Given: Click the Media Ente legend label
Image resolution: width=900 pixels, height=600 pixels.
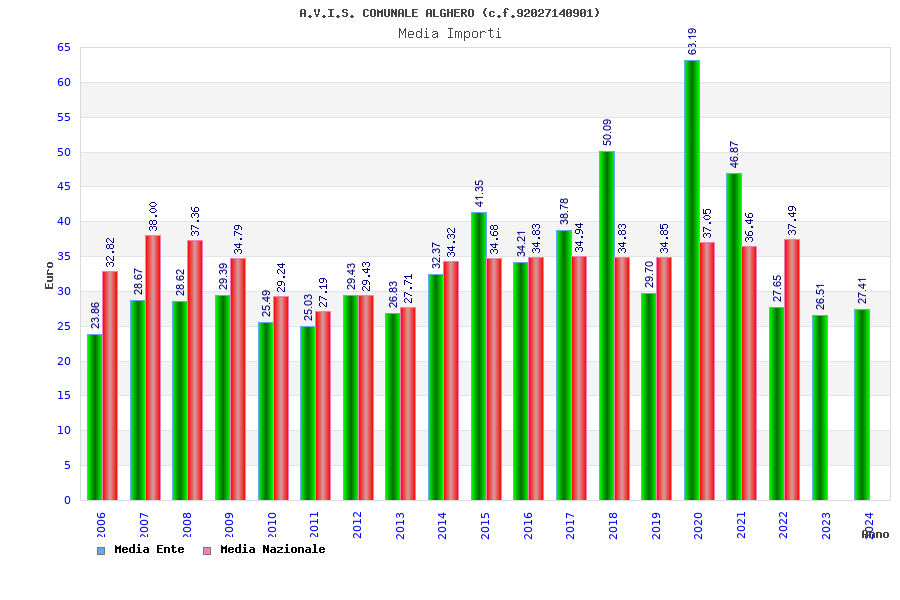Looking at the screenshot, I should (x=149, y=549).
